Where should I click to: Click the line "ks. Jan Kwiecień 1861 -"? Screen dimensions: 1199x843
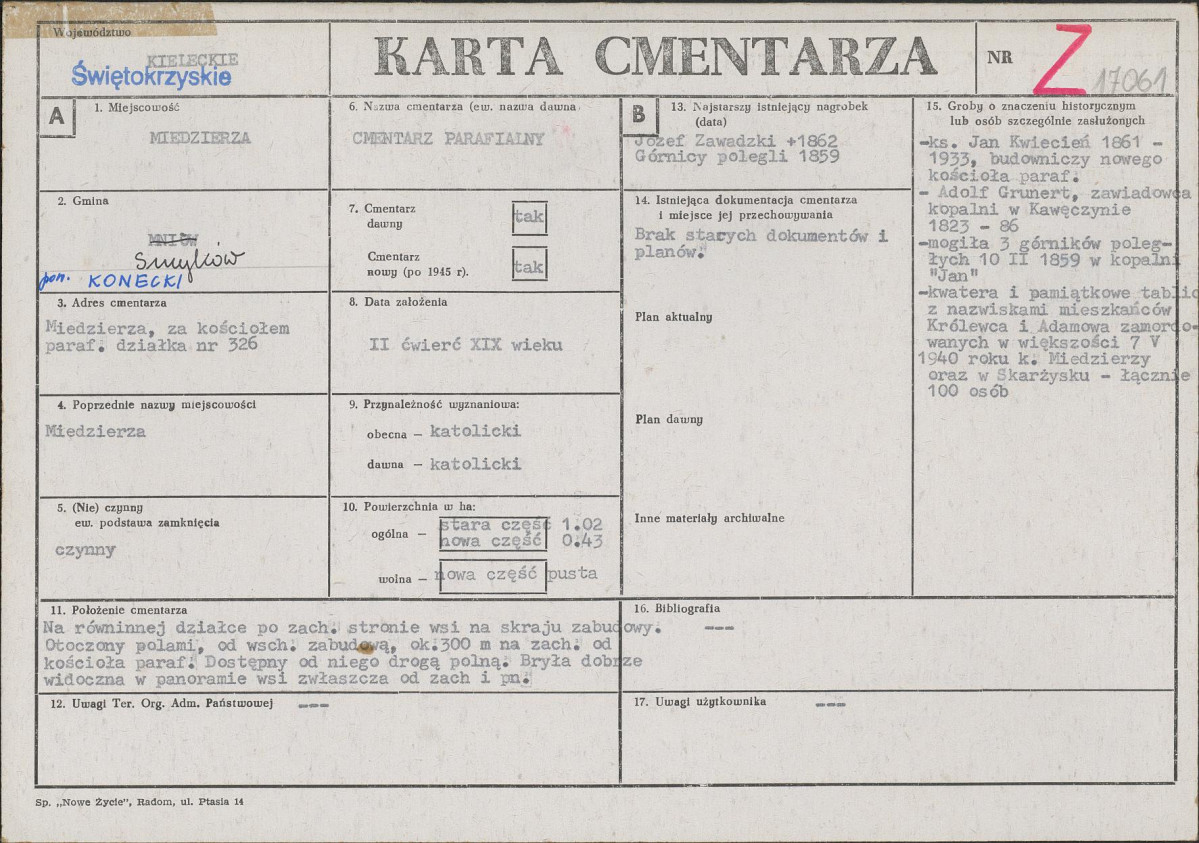[x=1041, y=142]
